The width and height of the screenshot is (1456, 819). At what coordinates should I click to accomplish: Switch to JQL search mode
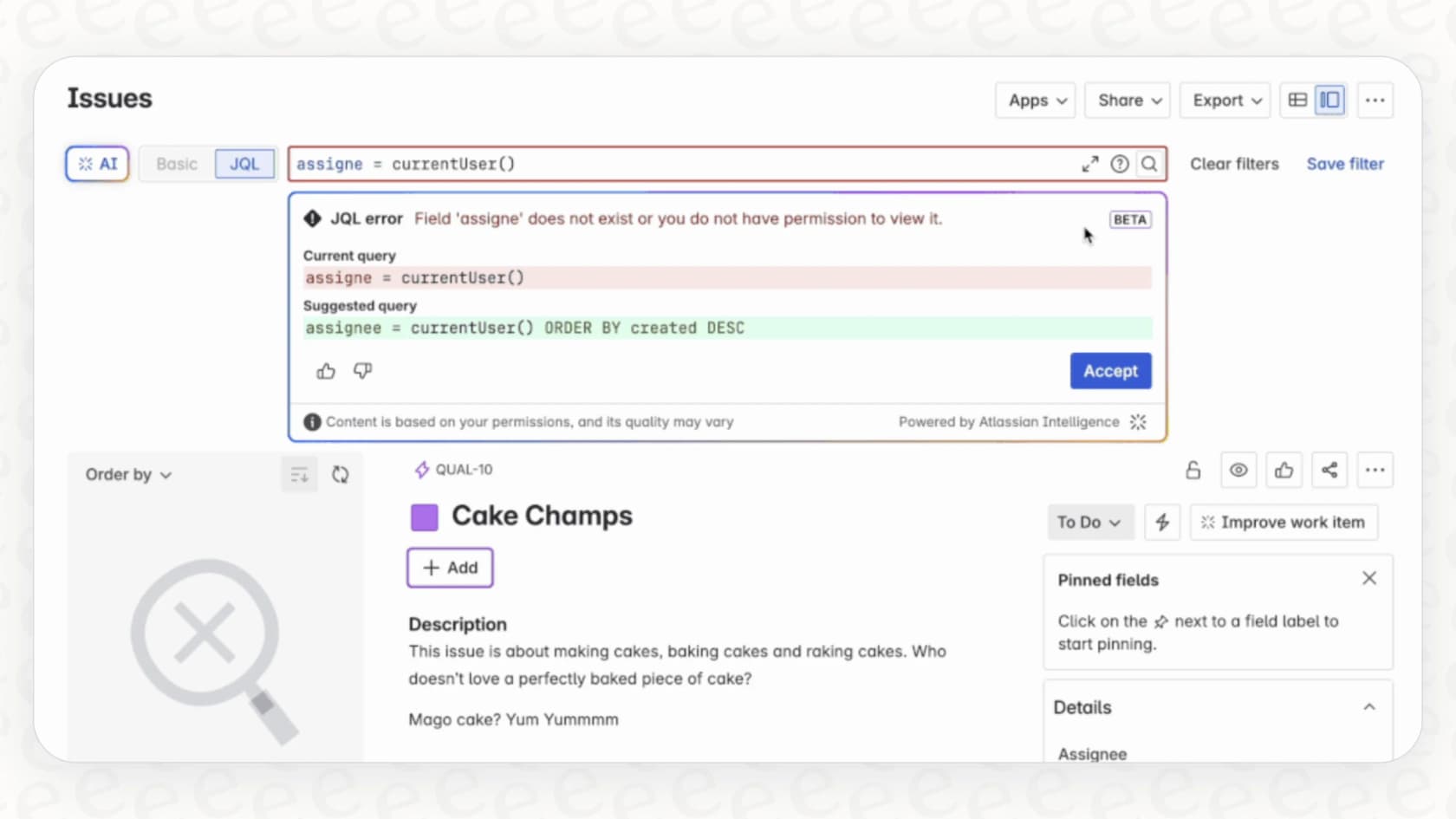[244, 164]
